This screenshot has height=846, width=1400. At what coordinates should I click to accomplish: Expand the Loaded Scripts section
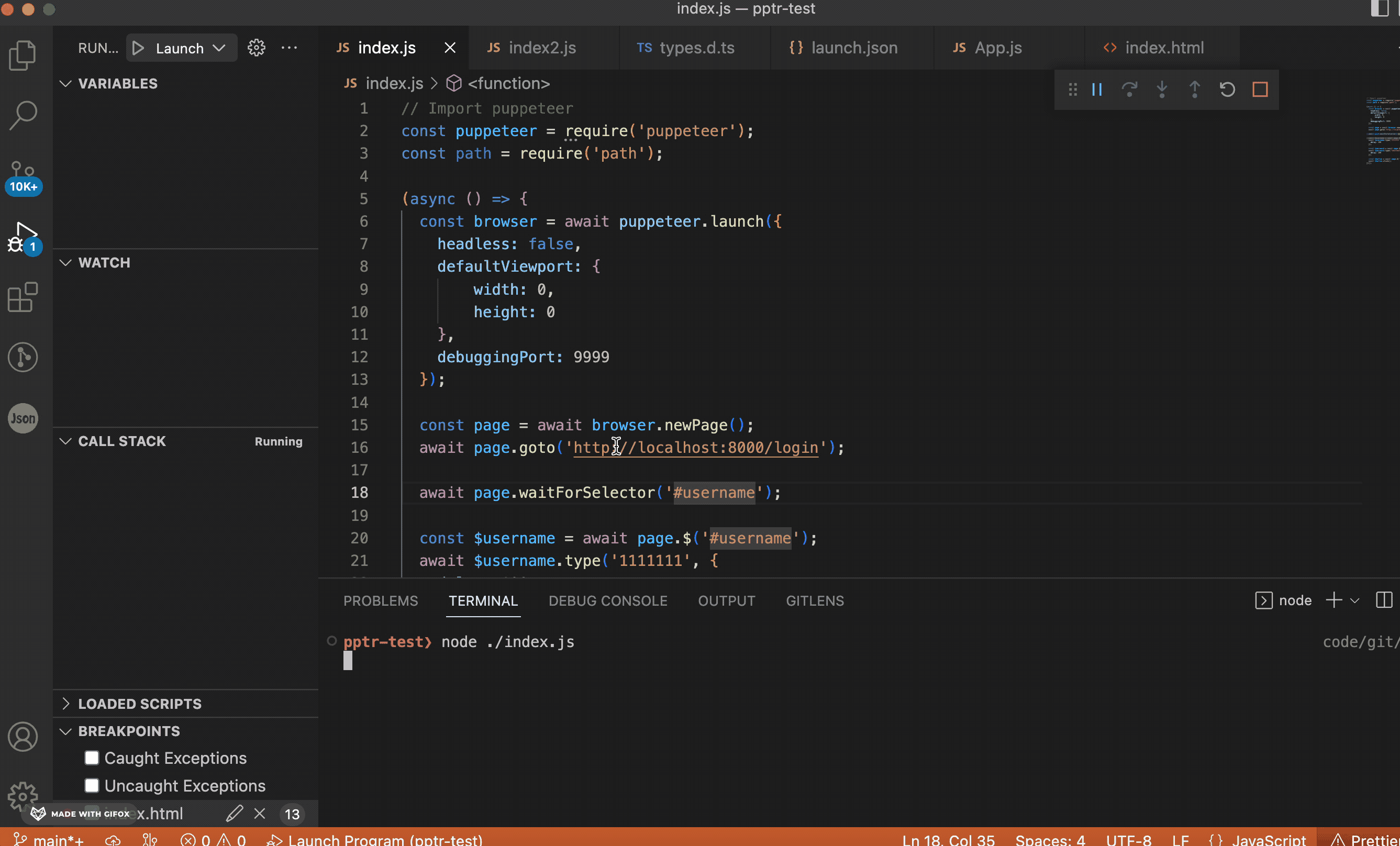[x=139, y=704]
